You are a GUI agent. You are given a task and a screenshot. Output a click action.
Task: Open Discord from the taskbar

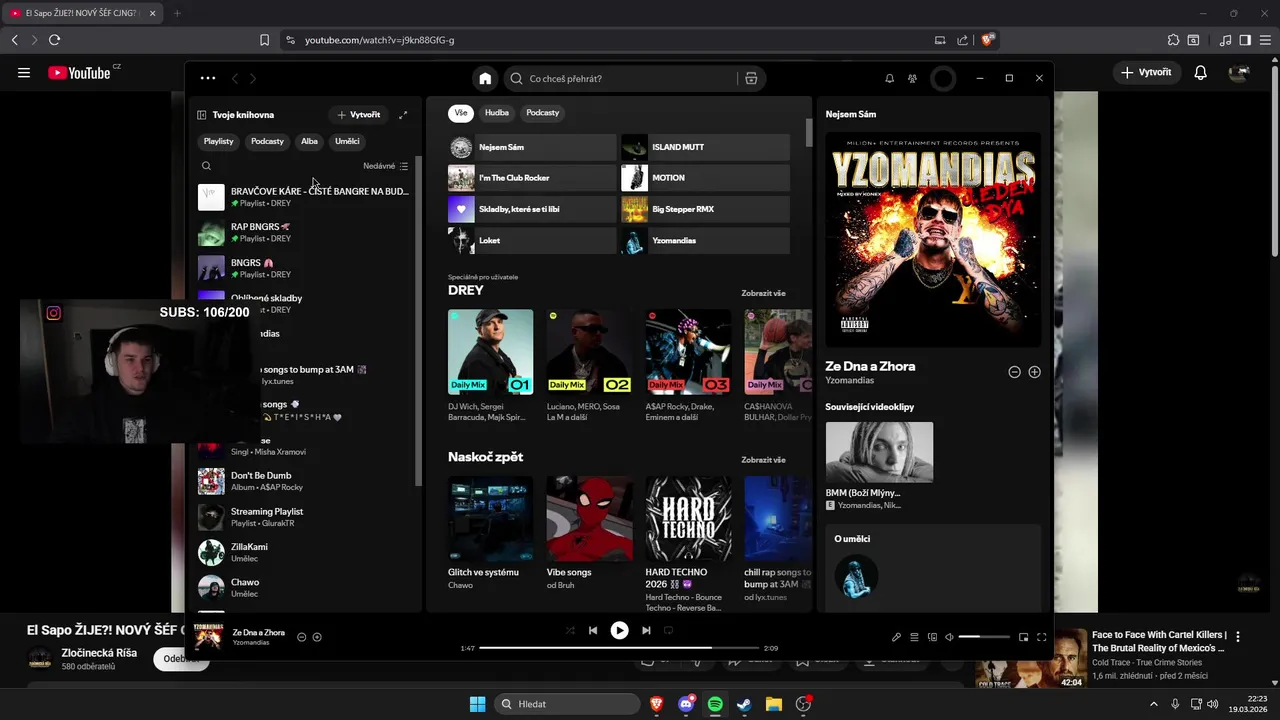(686, 704)
